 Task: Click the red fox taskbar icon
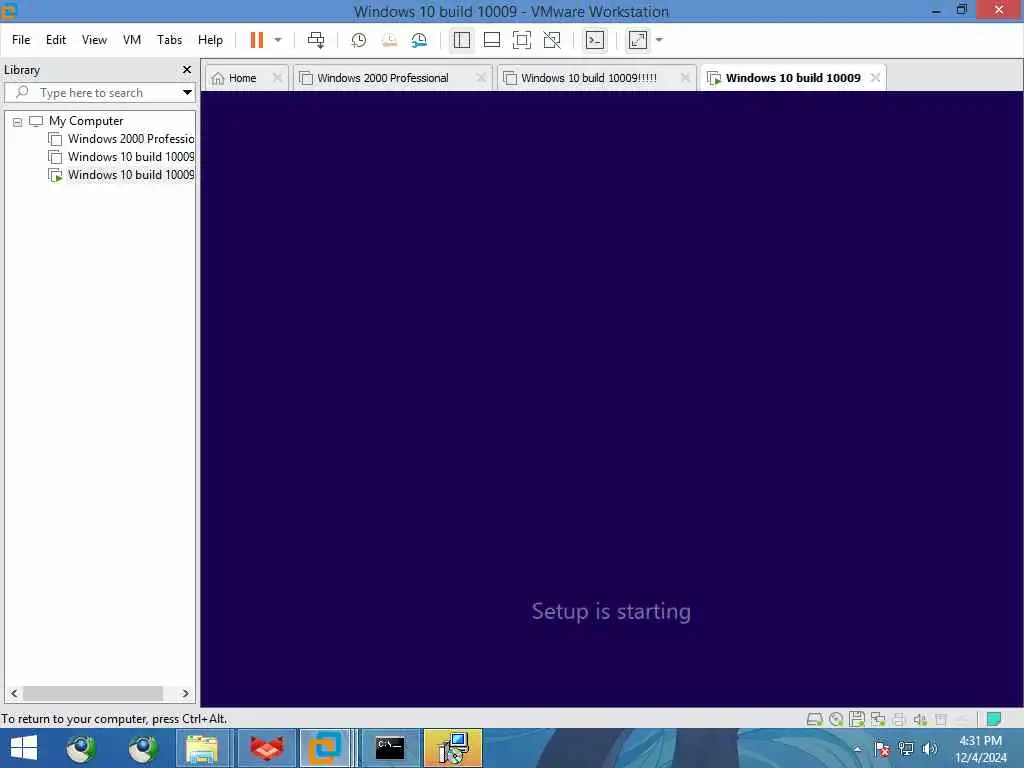[x=266, y=748]
